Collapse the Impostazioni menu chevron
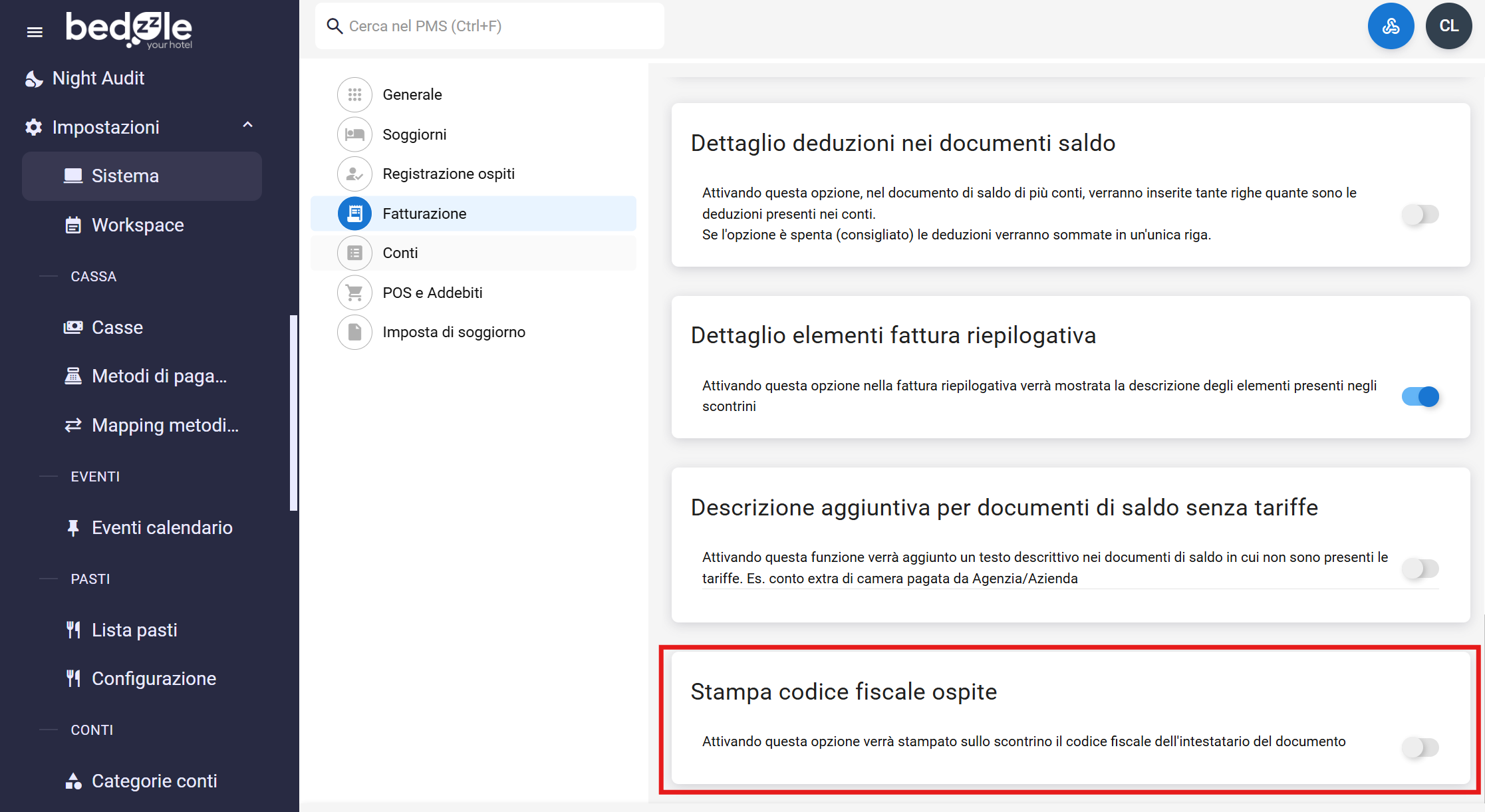Screen dimensions: 1485x812 point(247,125)
